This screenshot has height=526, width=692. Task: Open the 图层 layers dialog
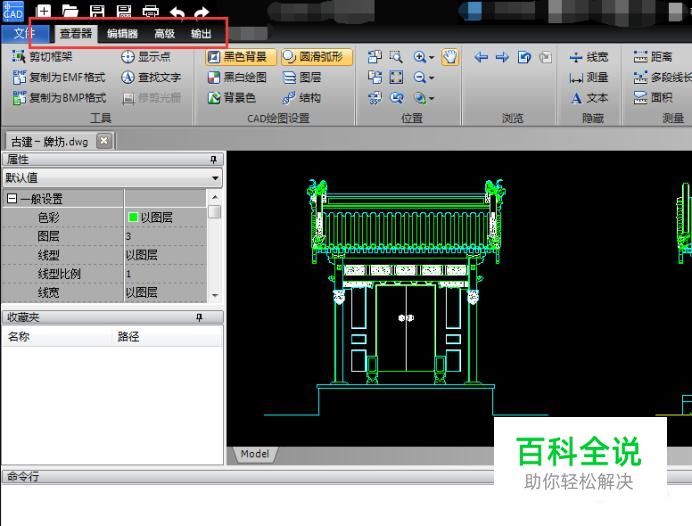tap(301, 77)
